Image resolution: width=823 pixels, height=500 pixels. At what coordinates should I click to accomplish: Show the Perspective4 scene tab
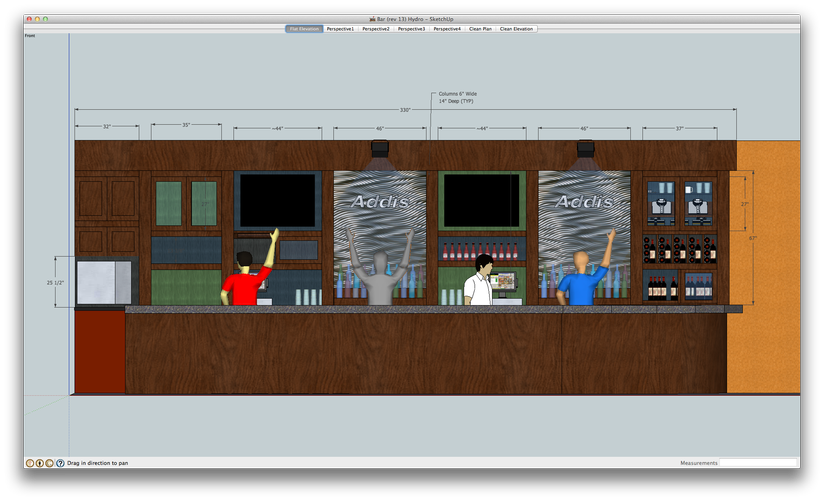447,29
